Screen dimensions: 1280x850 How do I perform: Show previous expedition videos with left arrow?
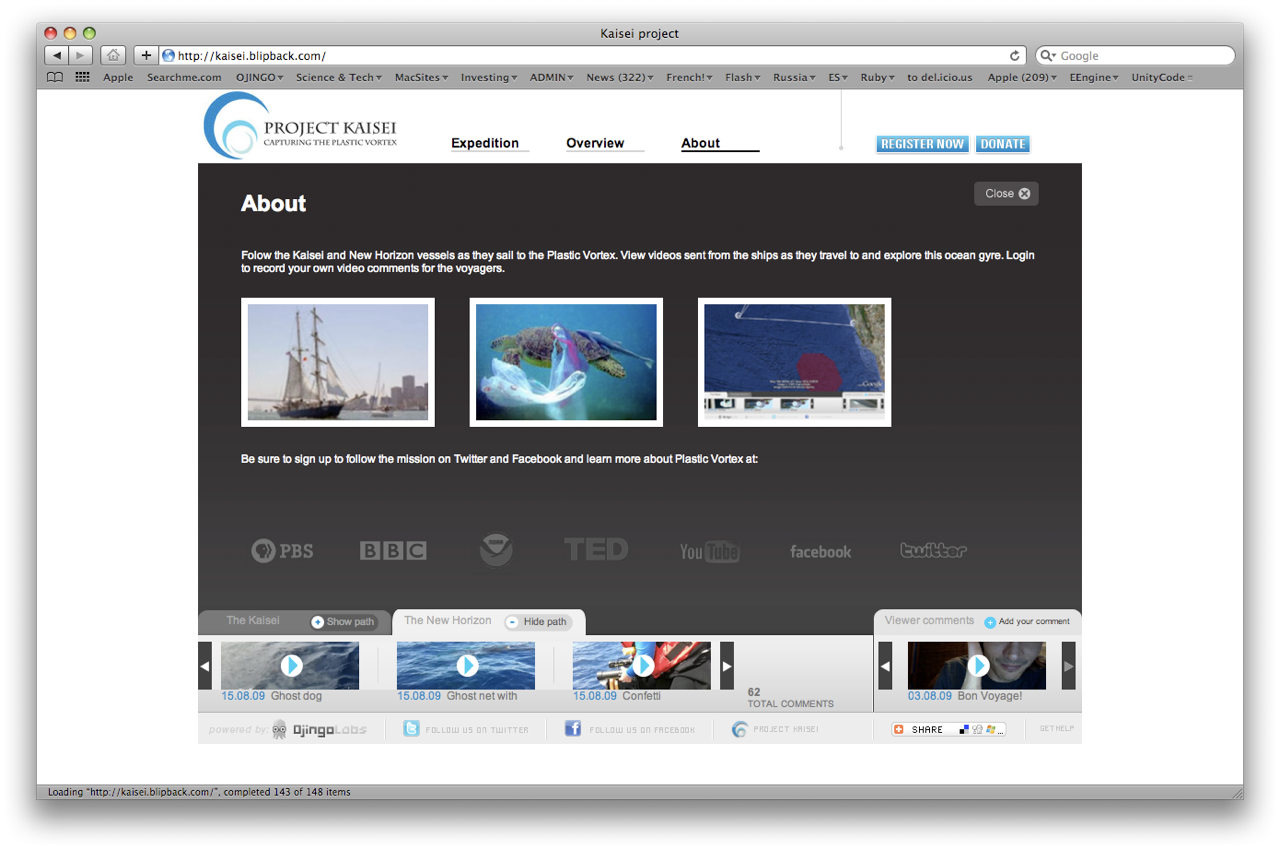[x=205, y=666]
